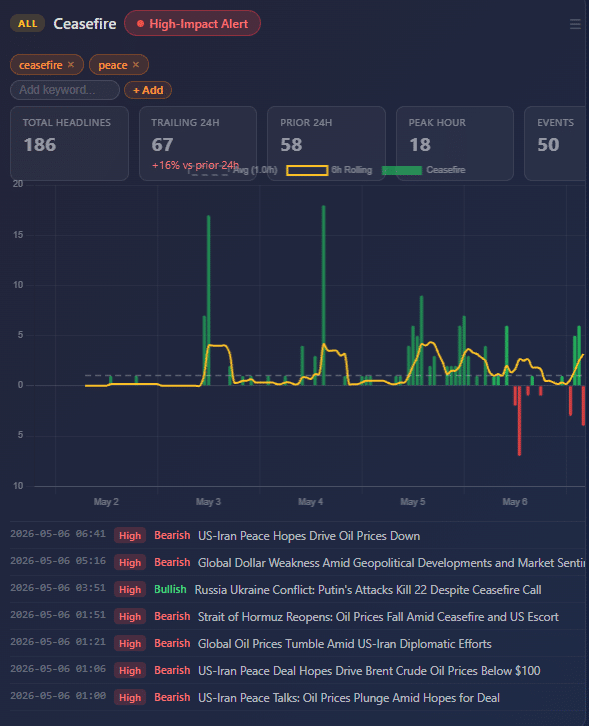Open the Trailing 24H stat card
This screenshot has width=589, height=726.
coord(198,143)
